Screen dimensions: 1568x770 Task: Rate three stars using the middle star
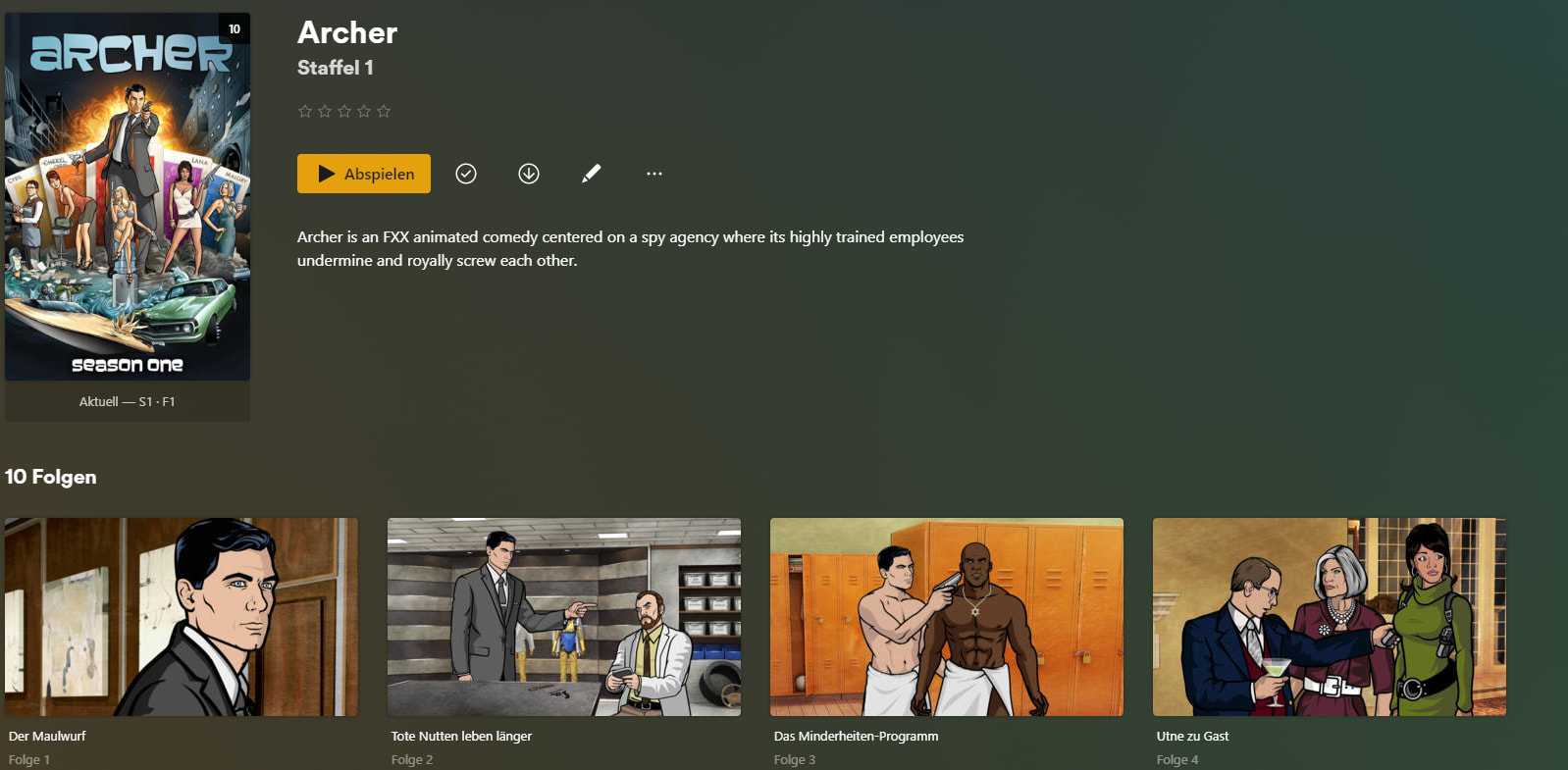point(344,111)
